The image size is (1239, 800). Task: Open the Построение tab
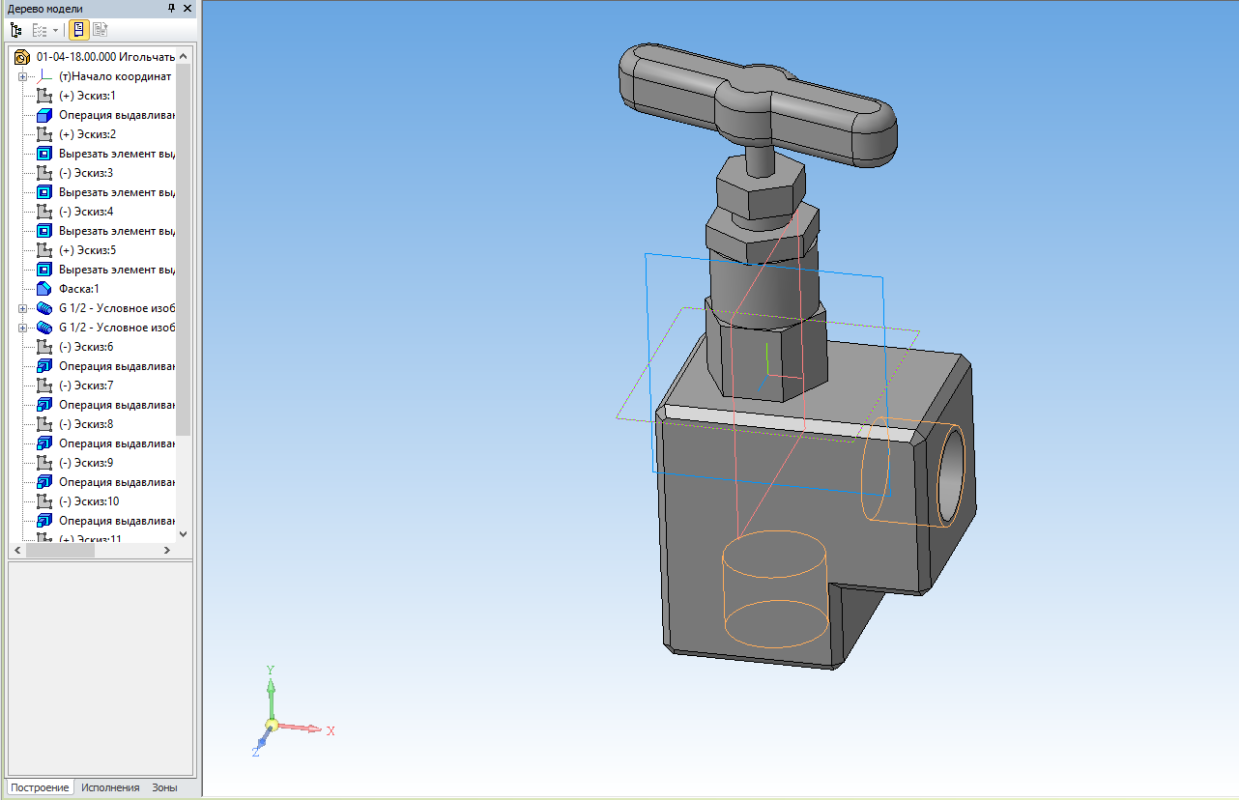(40, 788)
